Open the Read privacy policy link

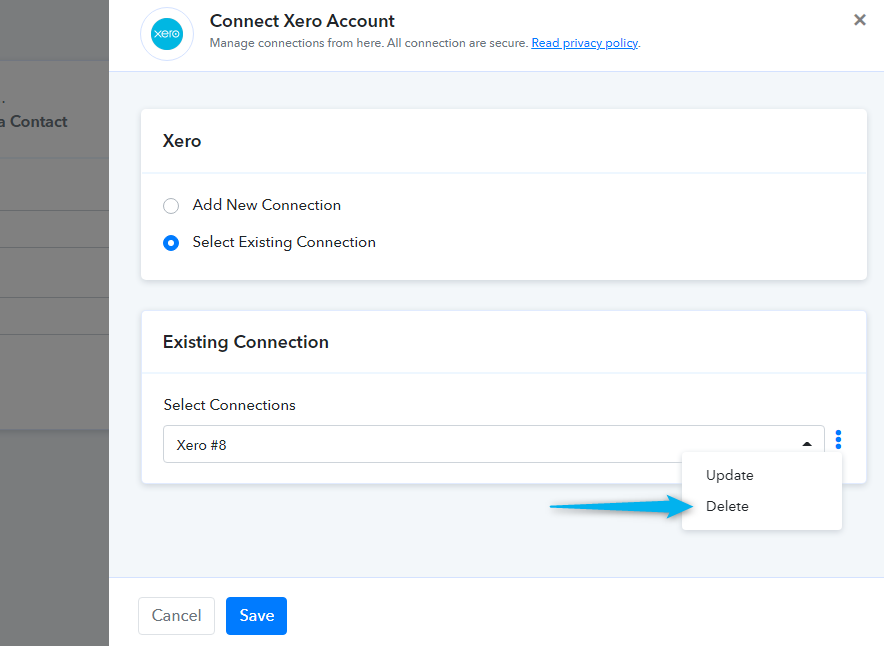(584, 43)
